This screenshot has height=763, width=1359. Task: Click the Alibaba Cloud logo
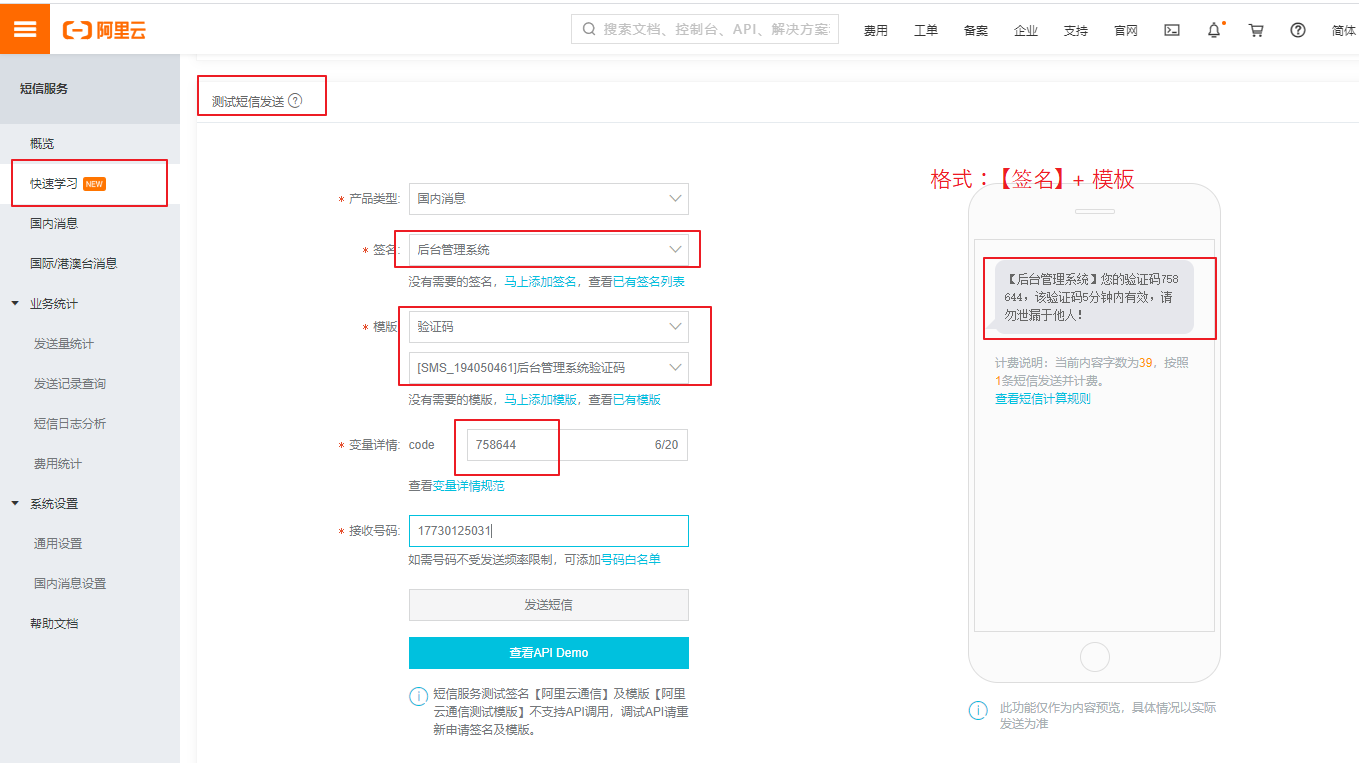(x=105, y=30)
